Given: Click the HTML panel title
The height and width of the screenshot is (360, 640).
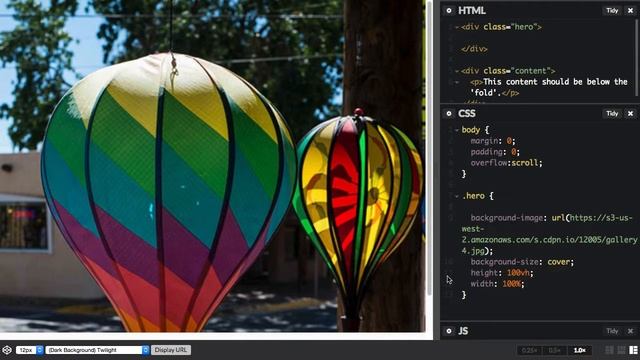Looking at the screenshot, I should [472, 11].
